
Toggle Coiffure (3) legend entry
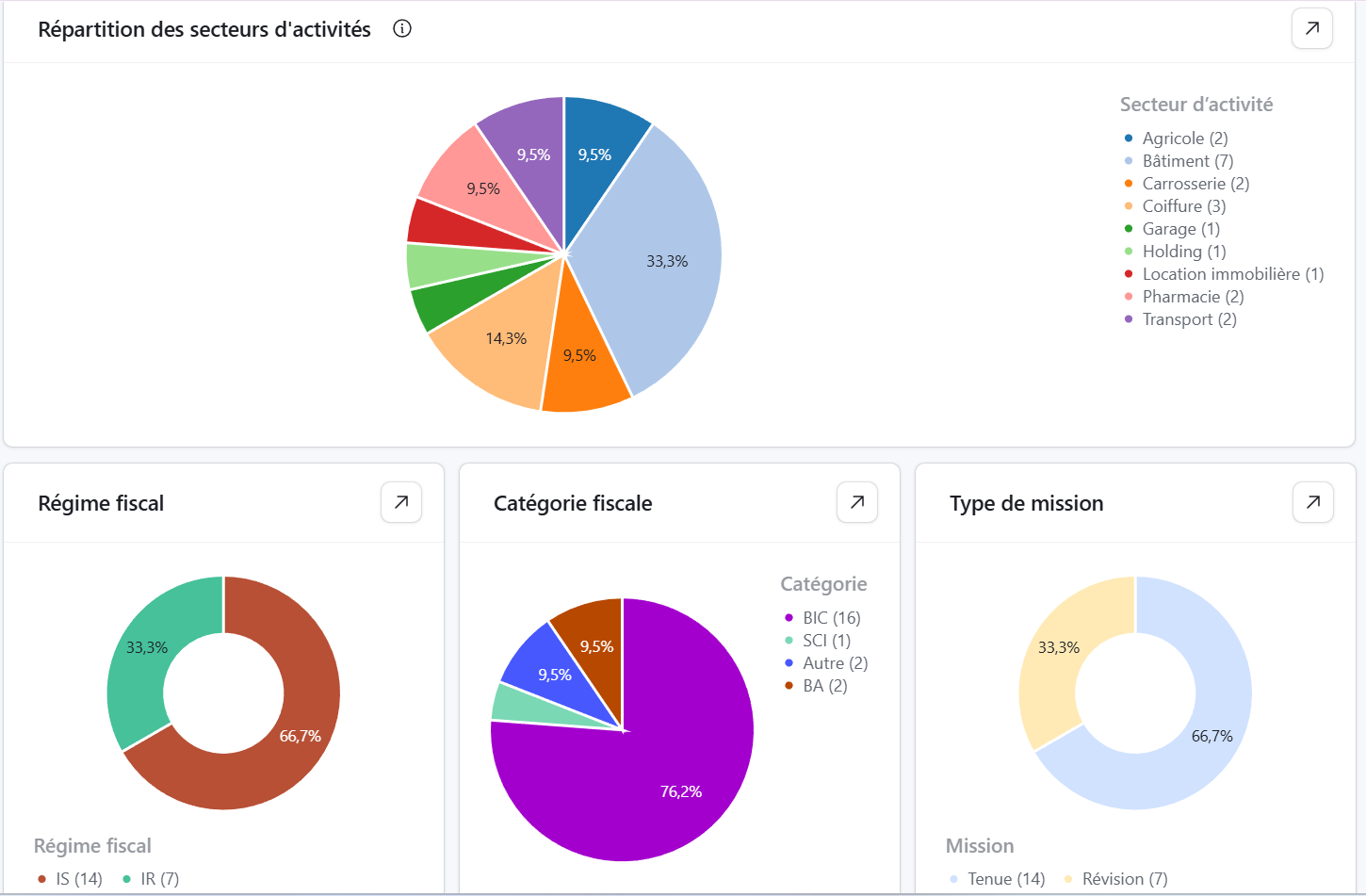[1176, 206]
